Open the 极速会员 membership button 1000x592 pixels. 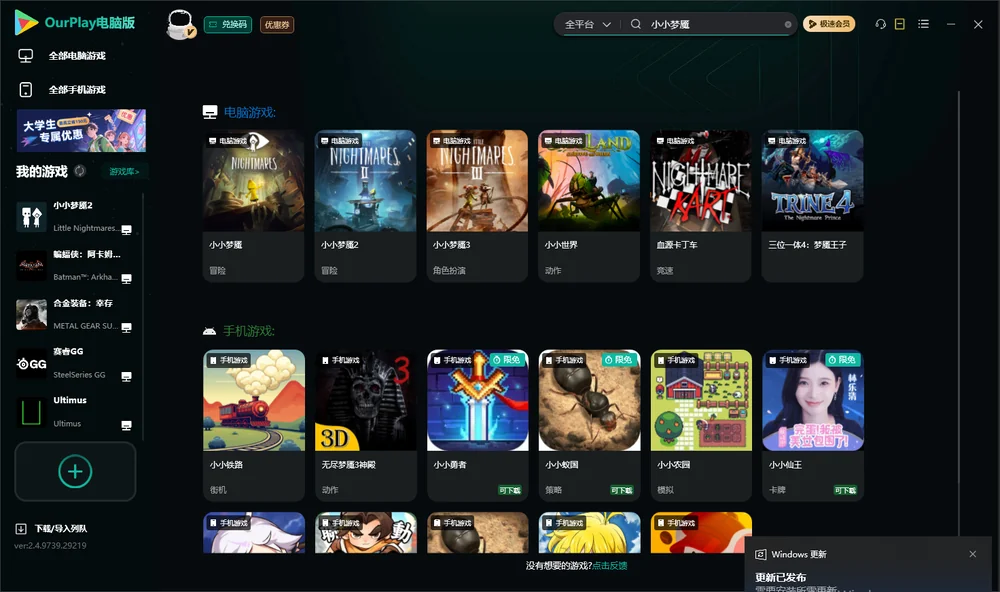(x=828, y=24)
